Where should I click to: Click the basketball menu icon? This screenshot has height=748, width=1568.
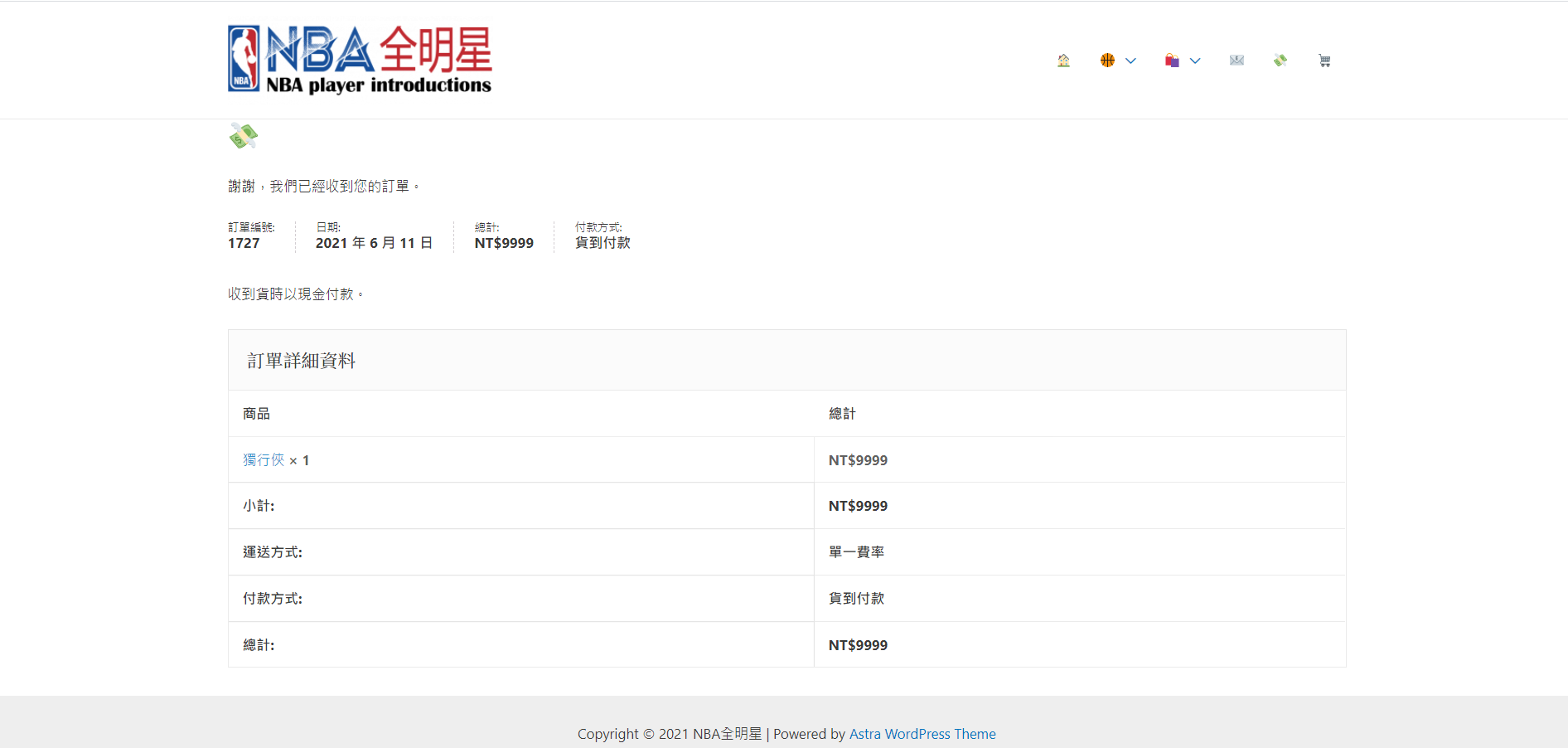(x=1107, y=61)
